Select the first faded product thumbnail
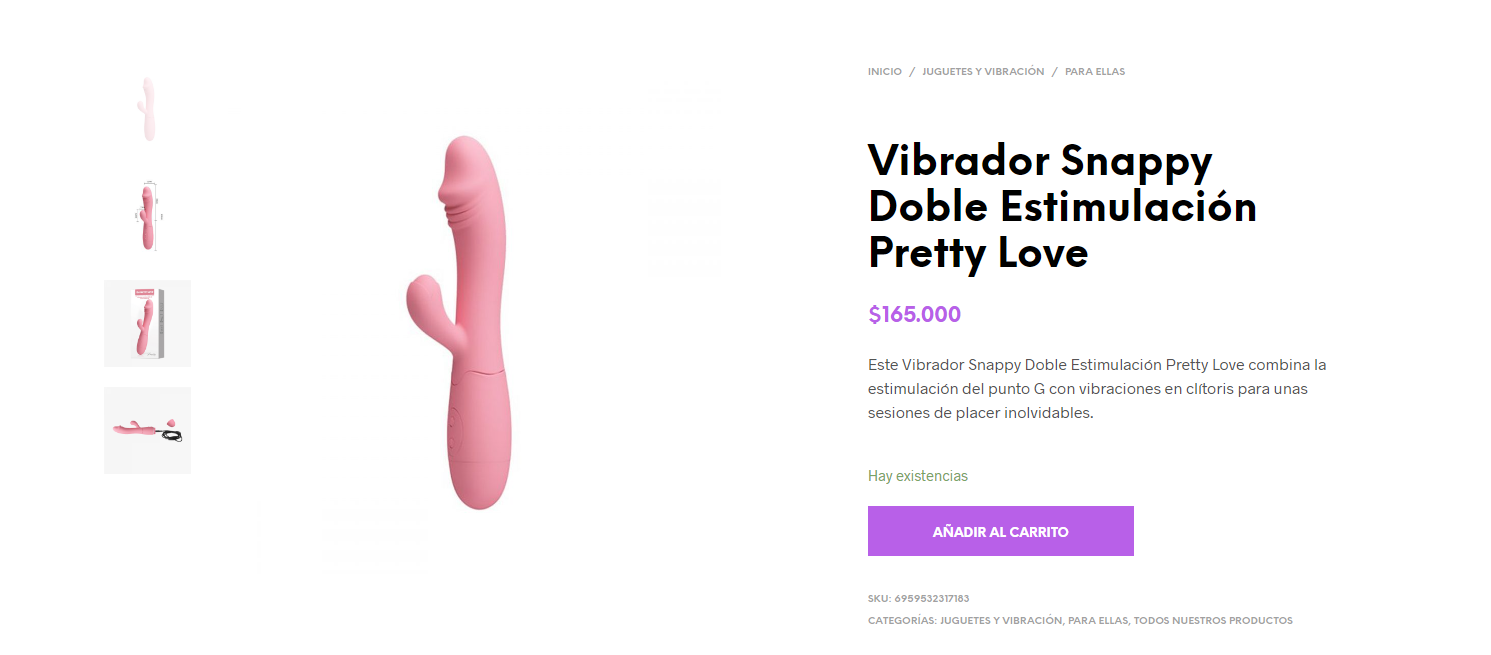This screenshot has height=655, width=1491. pos(147,109)
